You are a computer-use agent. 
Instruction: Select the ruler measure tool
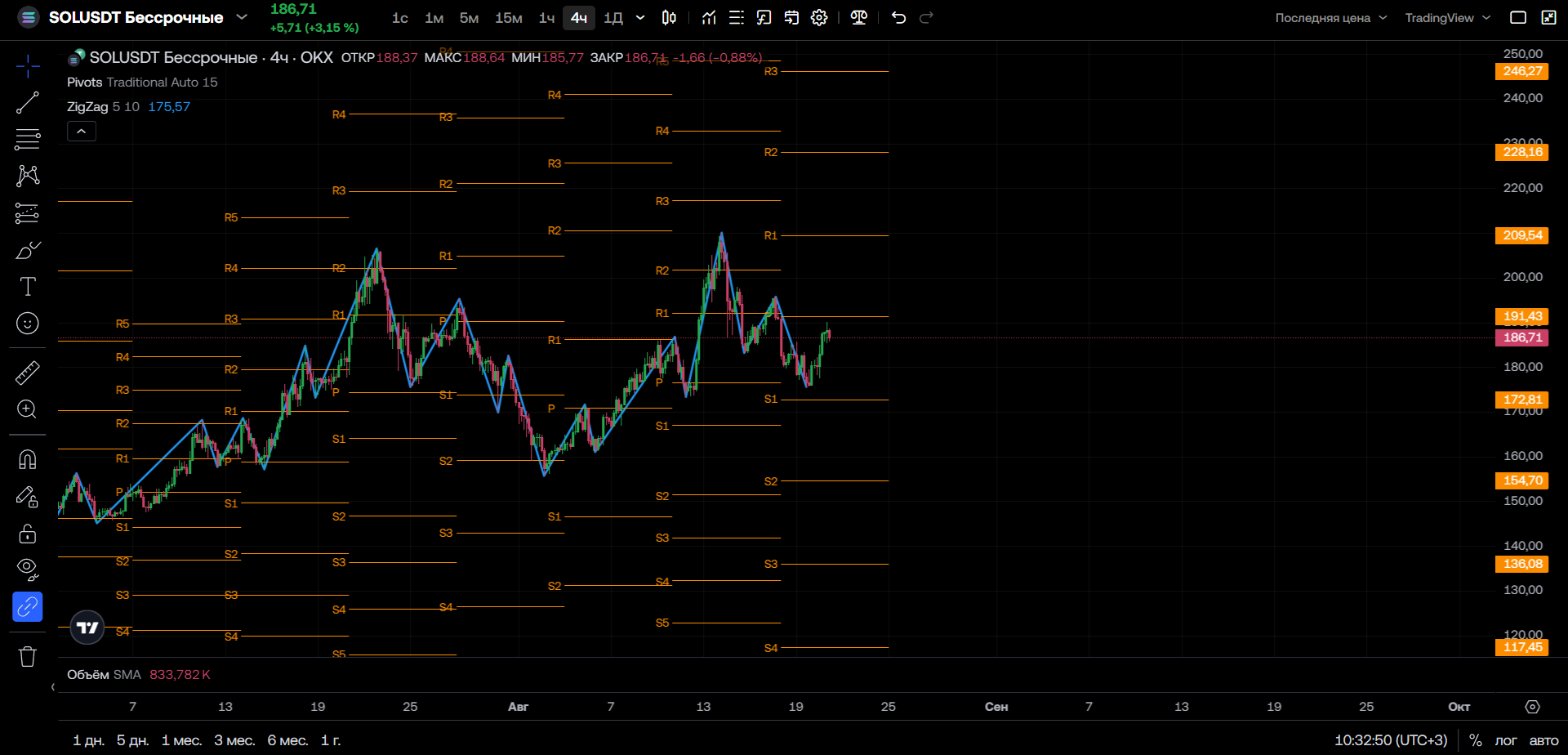[27, 373]
